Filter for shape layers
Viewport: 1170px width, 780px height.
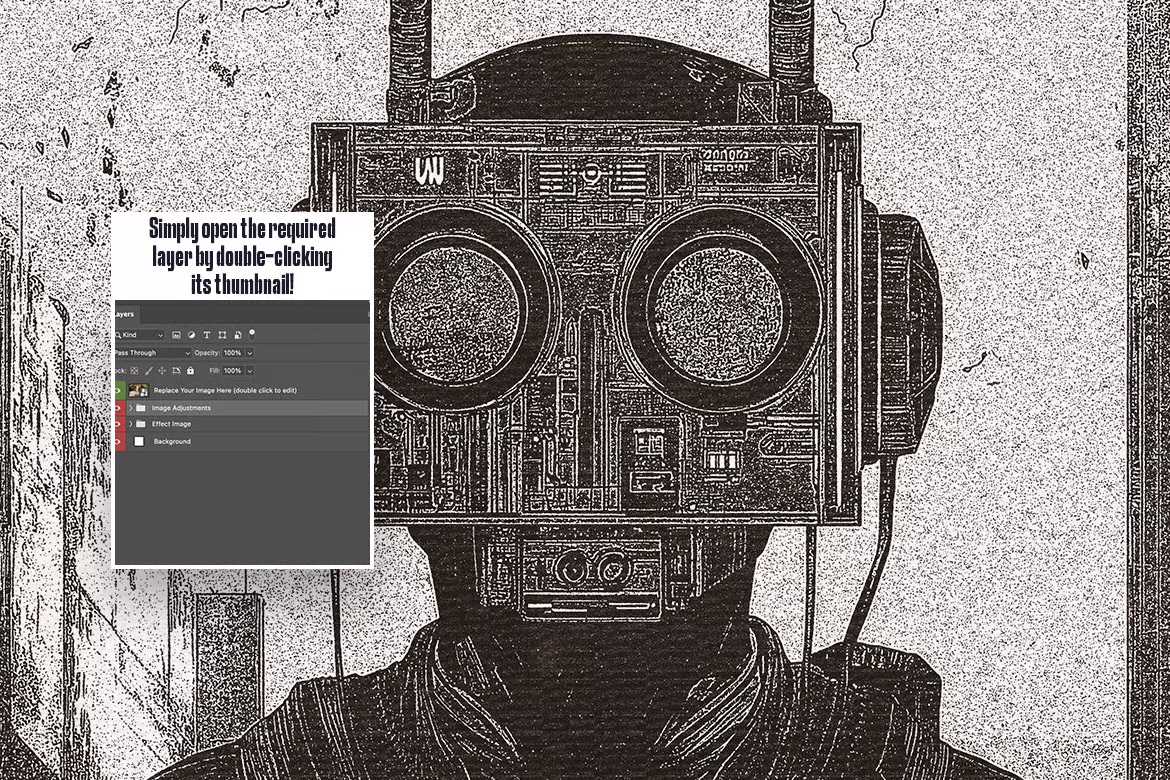pos(222,335)
